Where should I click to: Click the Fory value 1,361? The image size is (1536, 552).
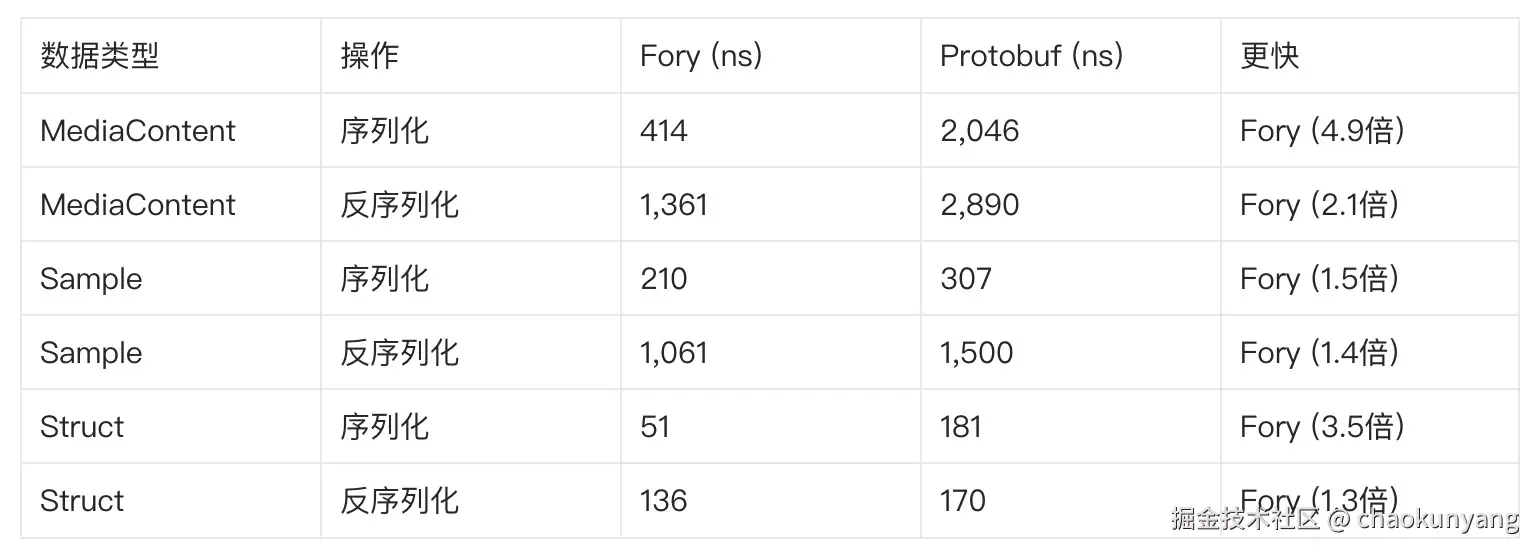pos(674,205)
